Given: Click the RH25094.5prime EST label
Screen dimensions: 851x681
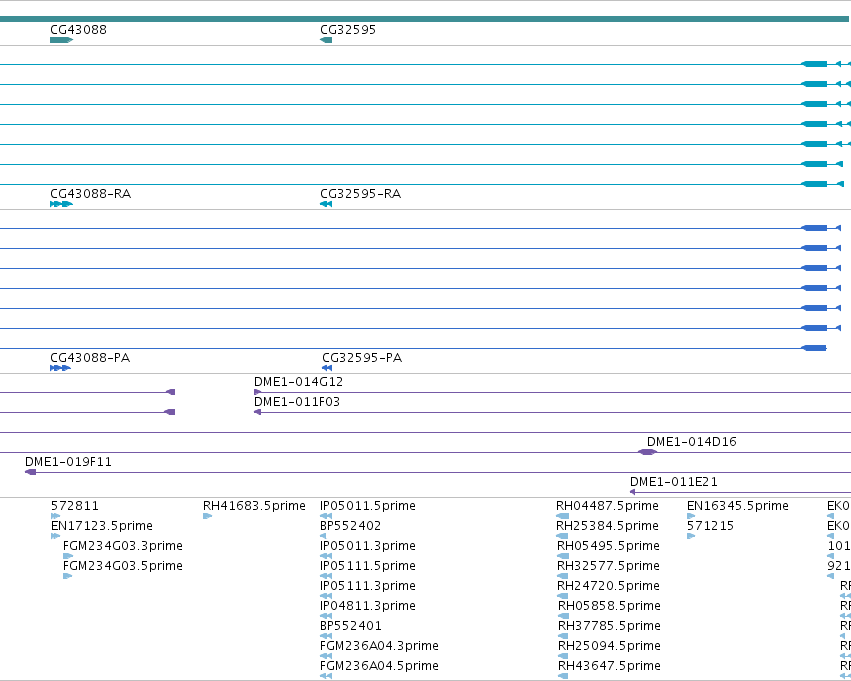Looking at the screenshot, I should [x=609, y=646].
